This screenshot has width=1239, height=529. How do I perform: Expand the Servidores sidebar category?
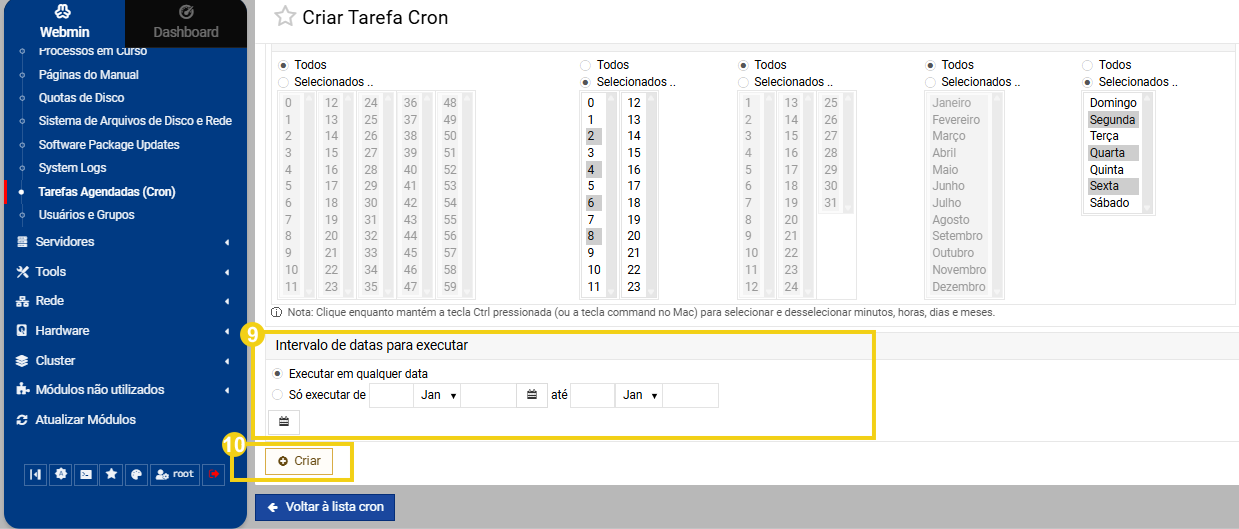123,242
